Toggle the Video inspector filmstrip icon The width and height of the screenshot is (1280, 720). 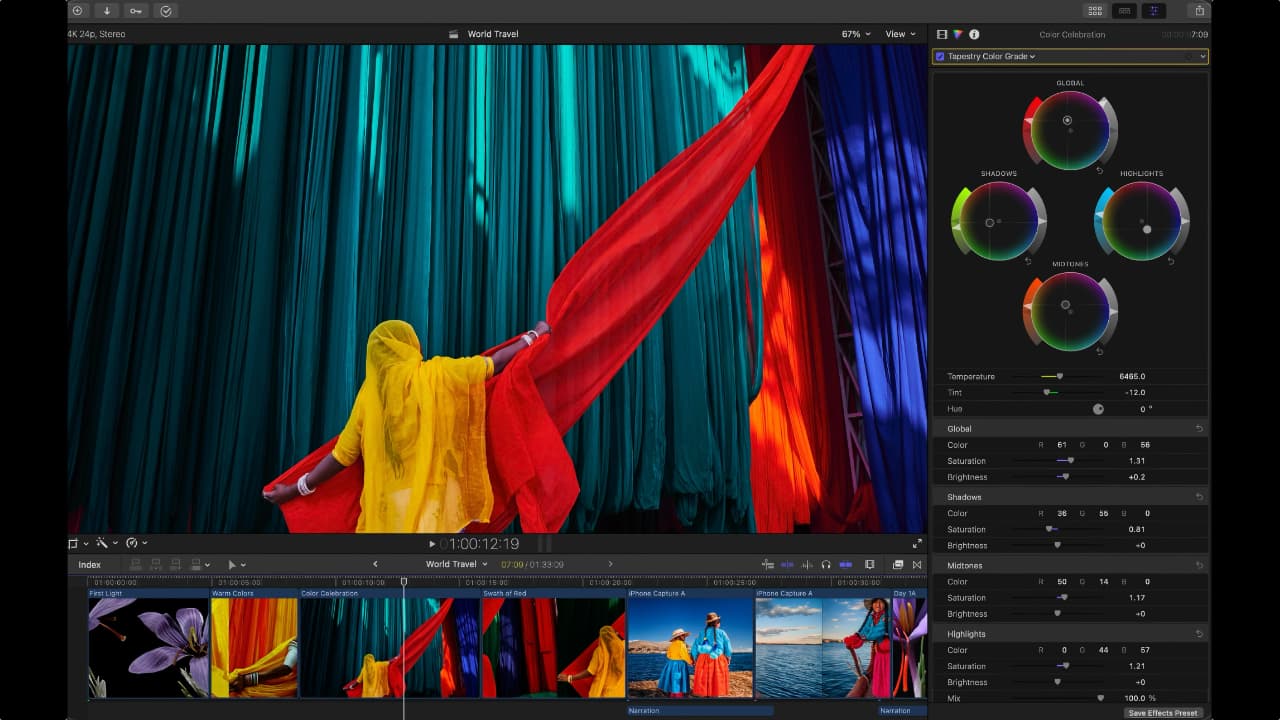tap(941, 33)
